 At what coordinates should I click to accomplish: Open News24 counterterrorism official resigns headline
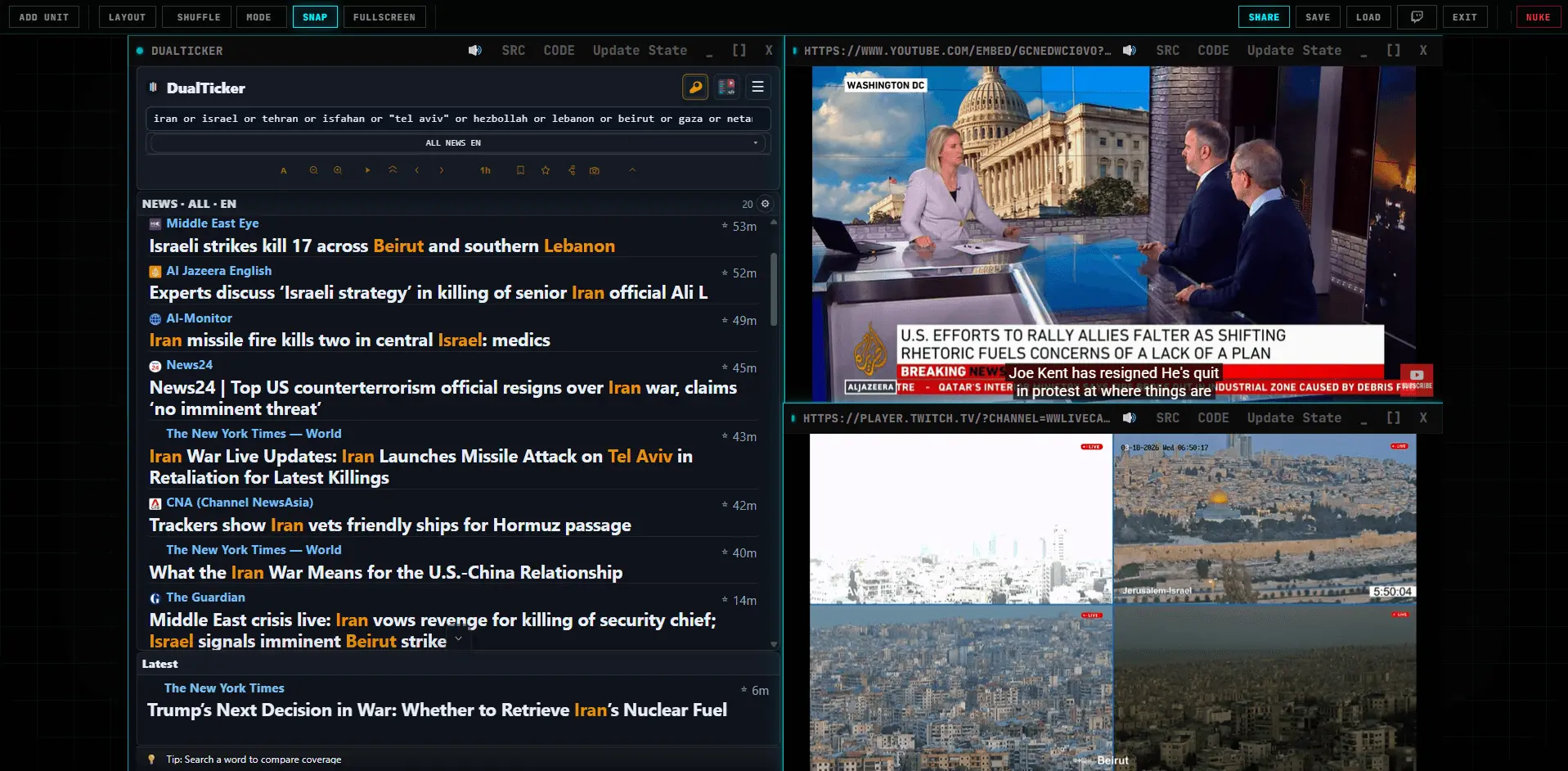(443, 399)
